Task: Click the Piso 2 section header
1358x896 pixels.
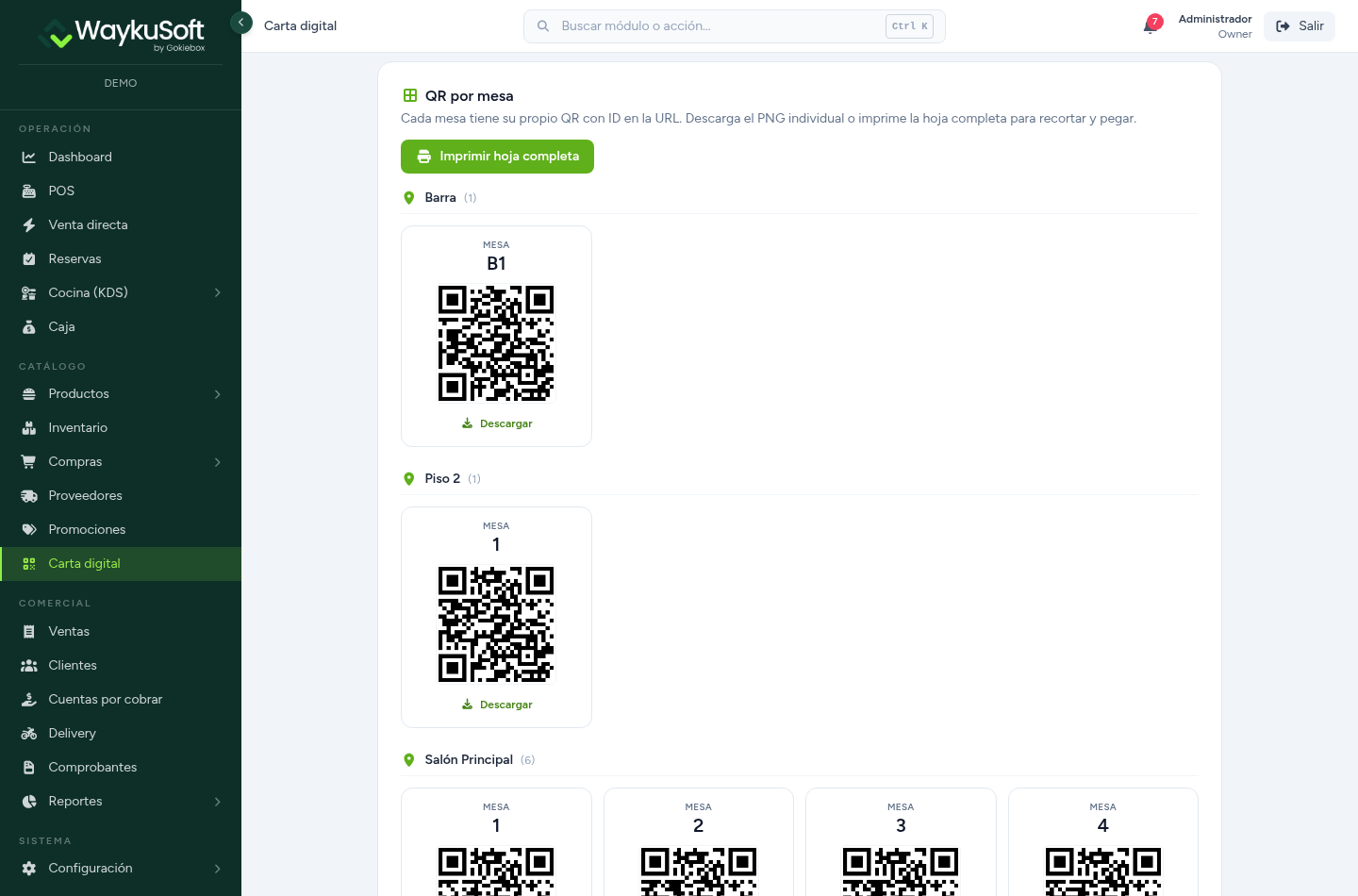Action: [x=442, y=479]
